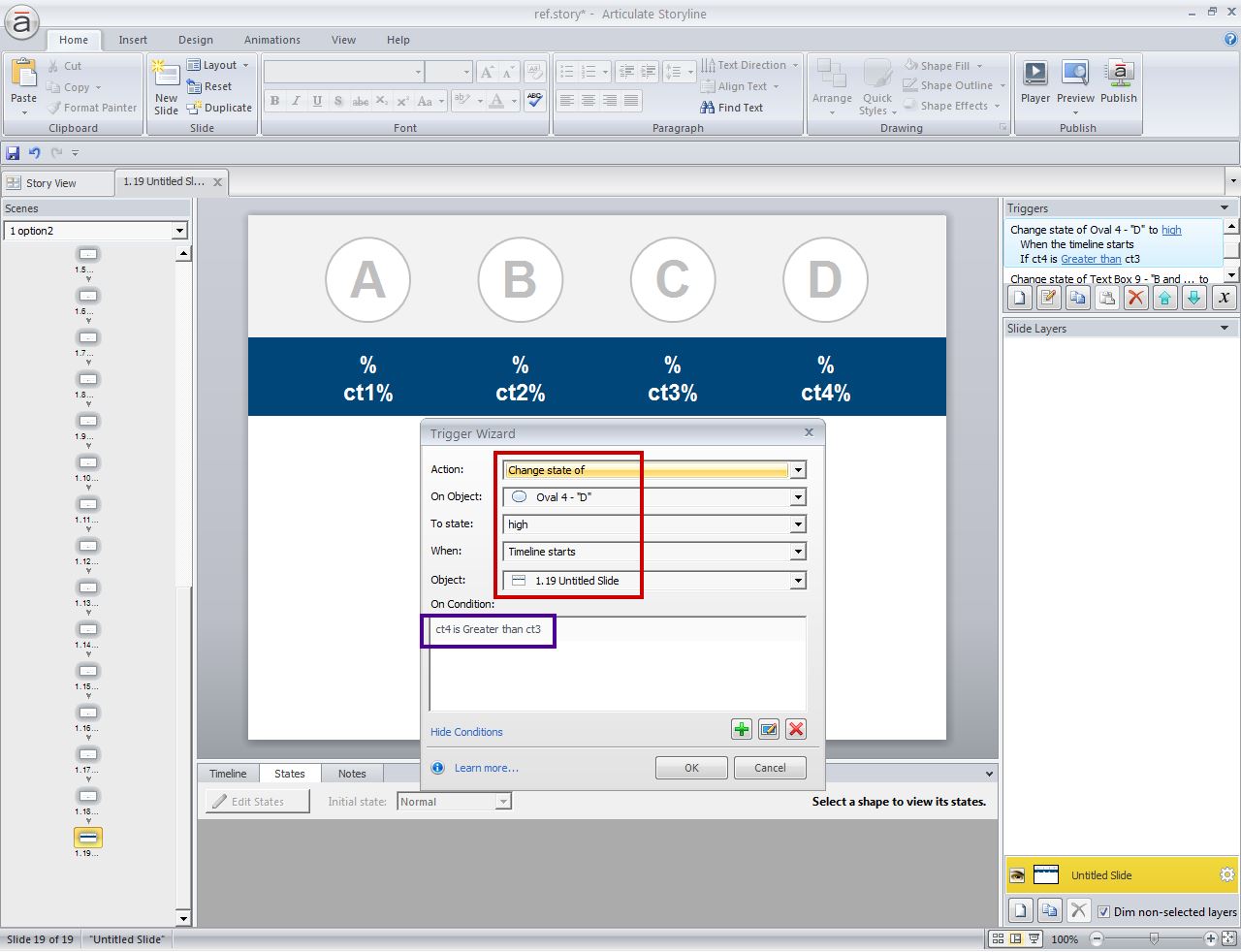This screenshot has width=1241, height=952.
Task: Switch to the Insert ribbon tab
Action: coord(133,40)
